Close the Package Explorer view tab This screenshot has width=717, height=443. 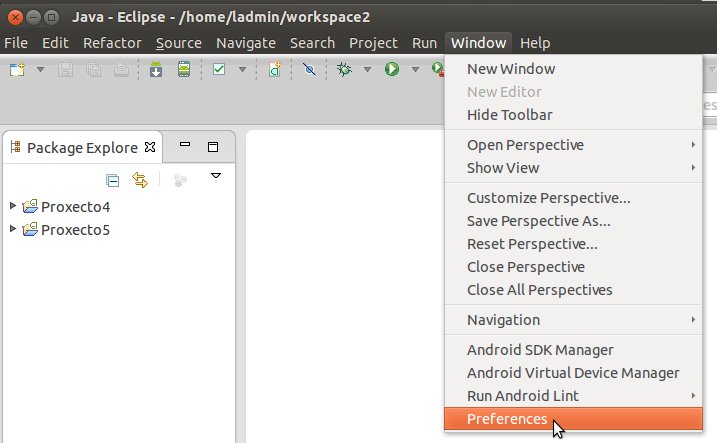click(x=150, y=147)
